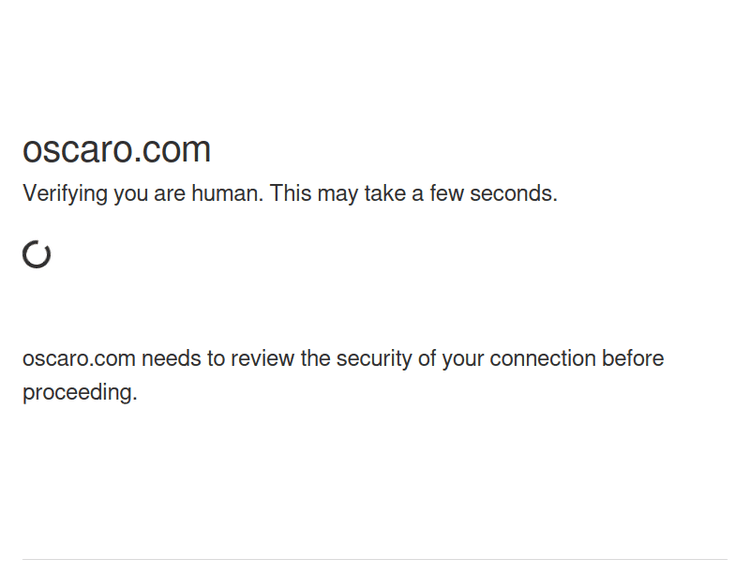750x563 pixels.
Task: Click the word "human" in the verification text
Action: pos(225,194)
